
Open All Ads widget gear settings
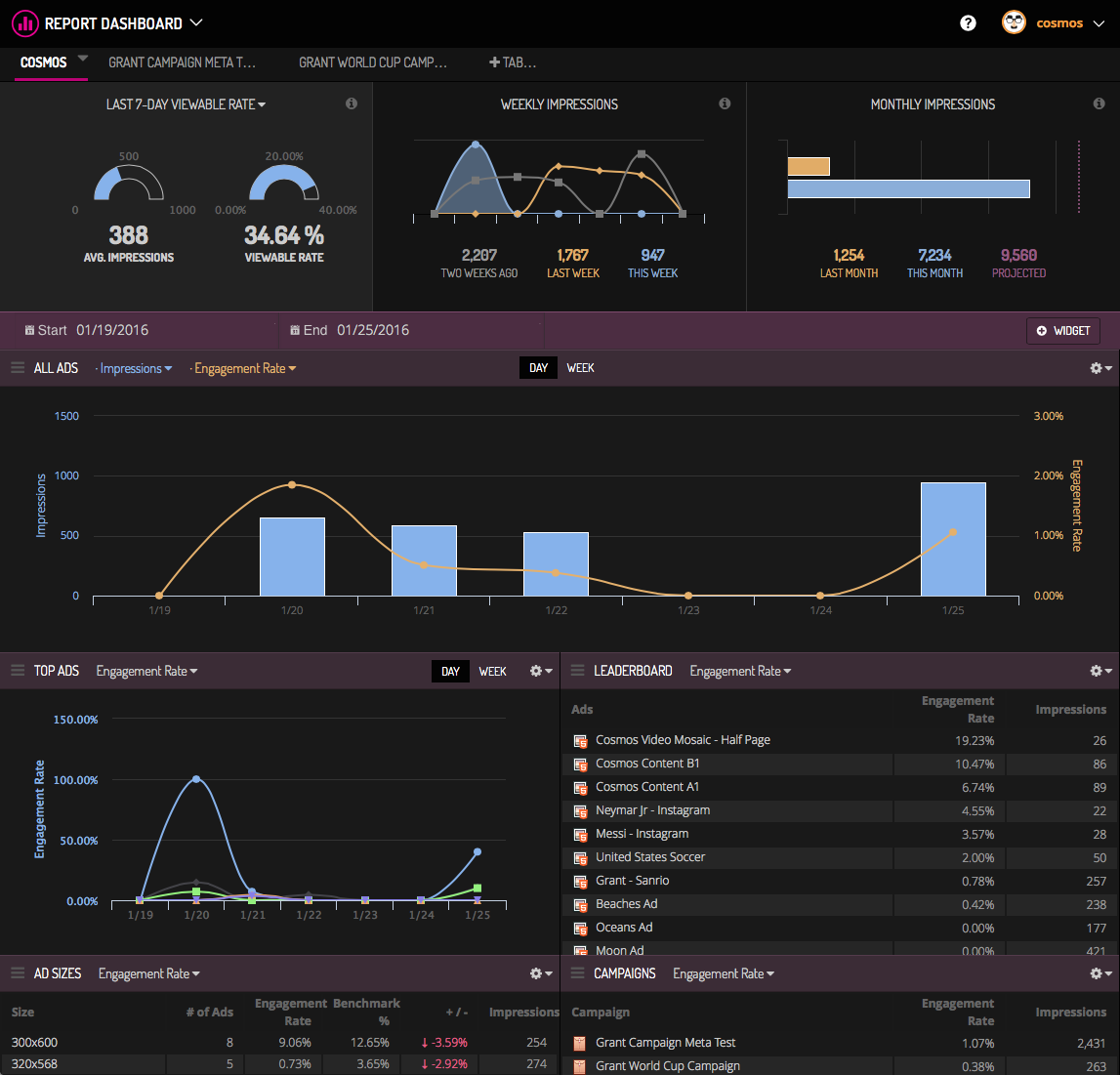tap(1100, 368)
